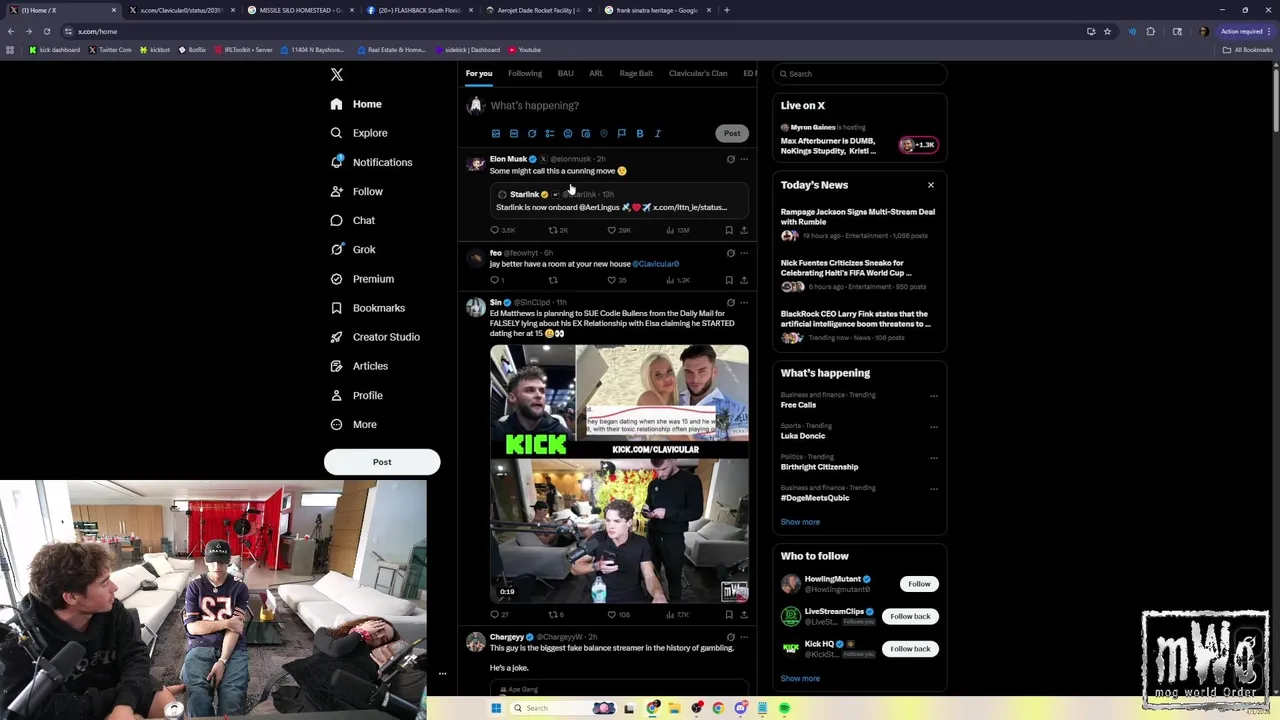Screen dimensions: 1280x720
Task: Expand the More menu in sidebar
Action: click(x=353, y=425)
